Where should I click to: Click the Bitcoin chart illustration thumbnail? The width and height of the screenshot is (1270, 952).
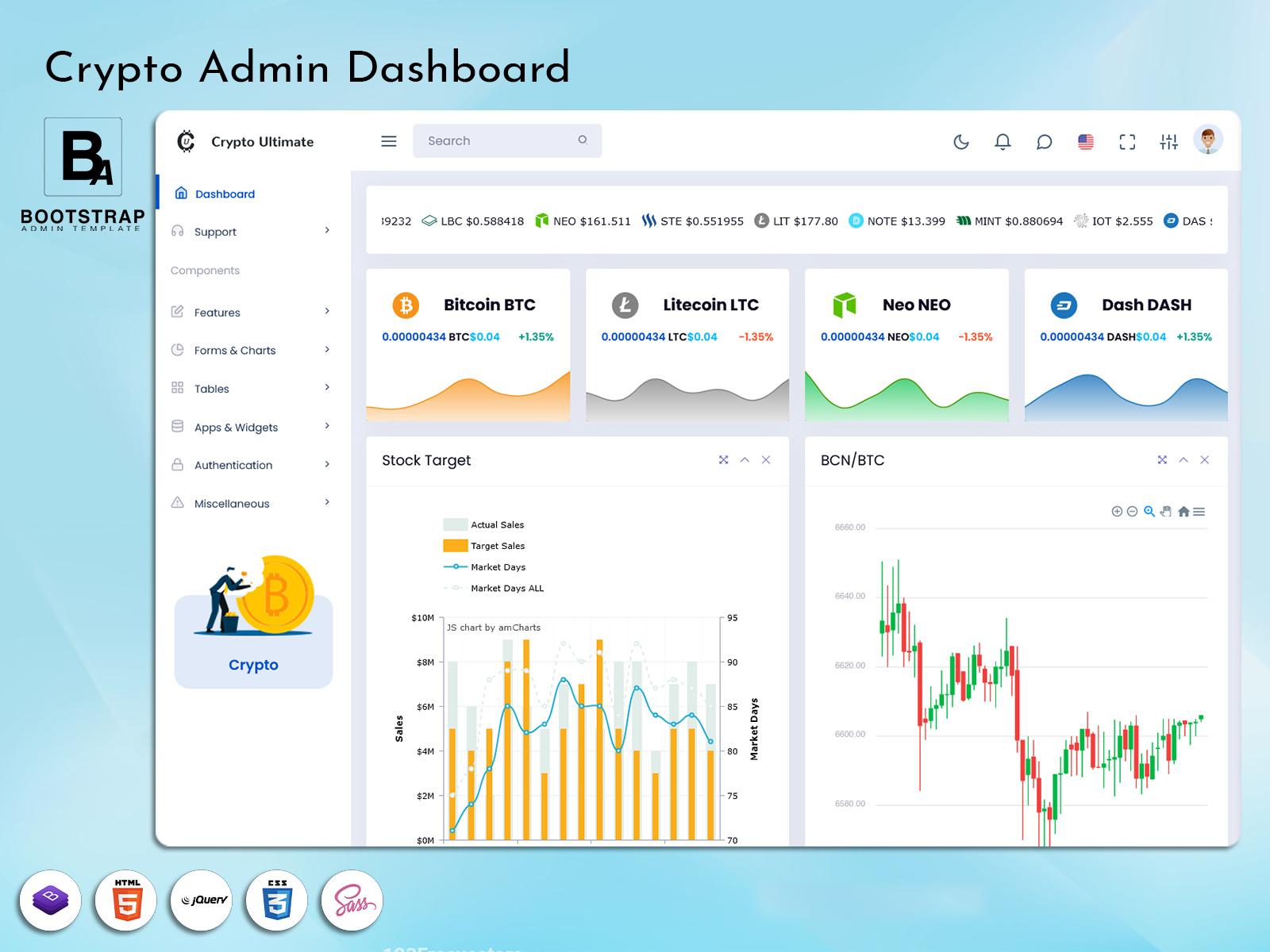(255, 595)
